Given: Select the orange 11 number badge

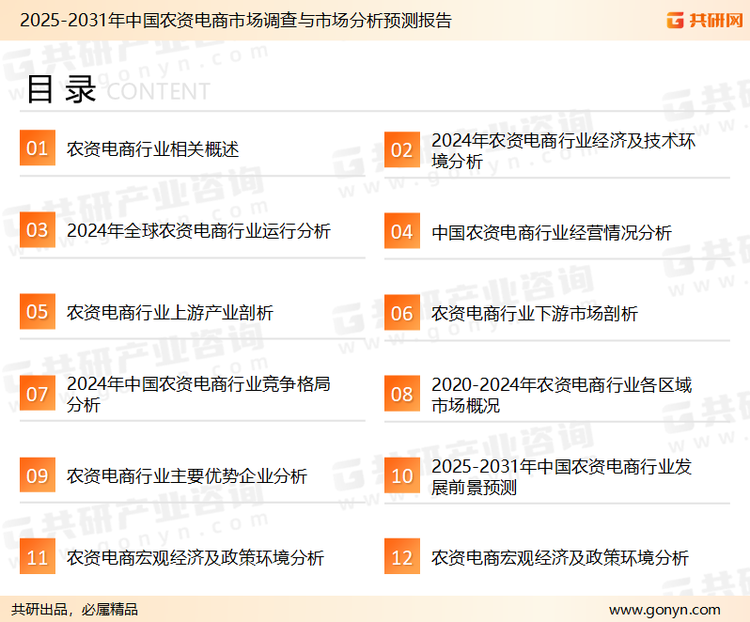Looking at the screenshot, I should (37, 556).
